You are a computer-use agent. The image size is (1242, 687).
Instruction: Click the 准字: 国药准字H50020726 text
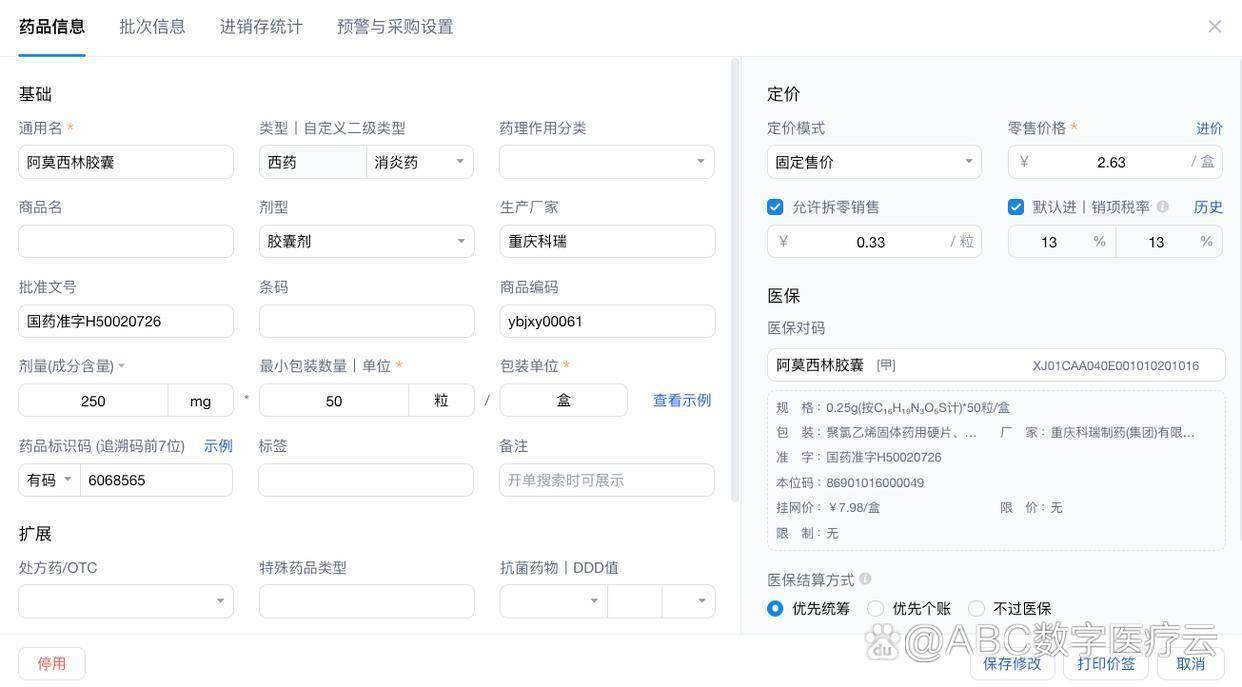(859, 457)
